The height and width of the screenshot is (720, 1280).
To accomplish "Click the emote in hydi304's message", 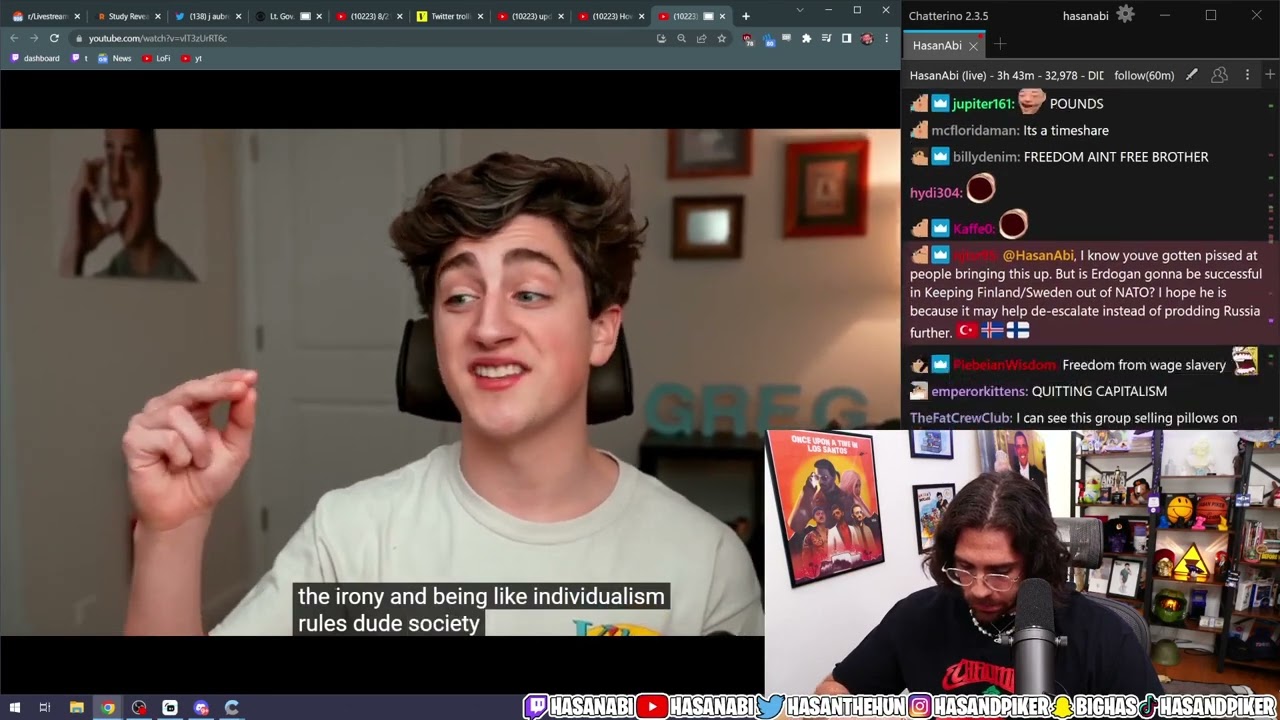I will 981,188.
